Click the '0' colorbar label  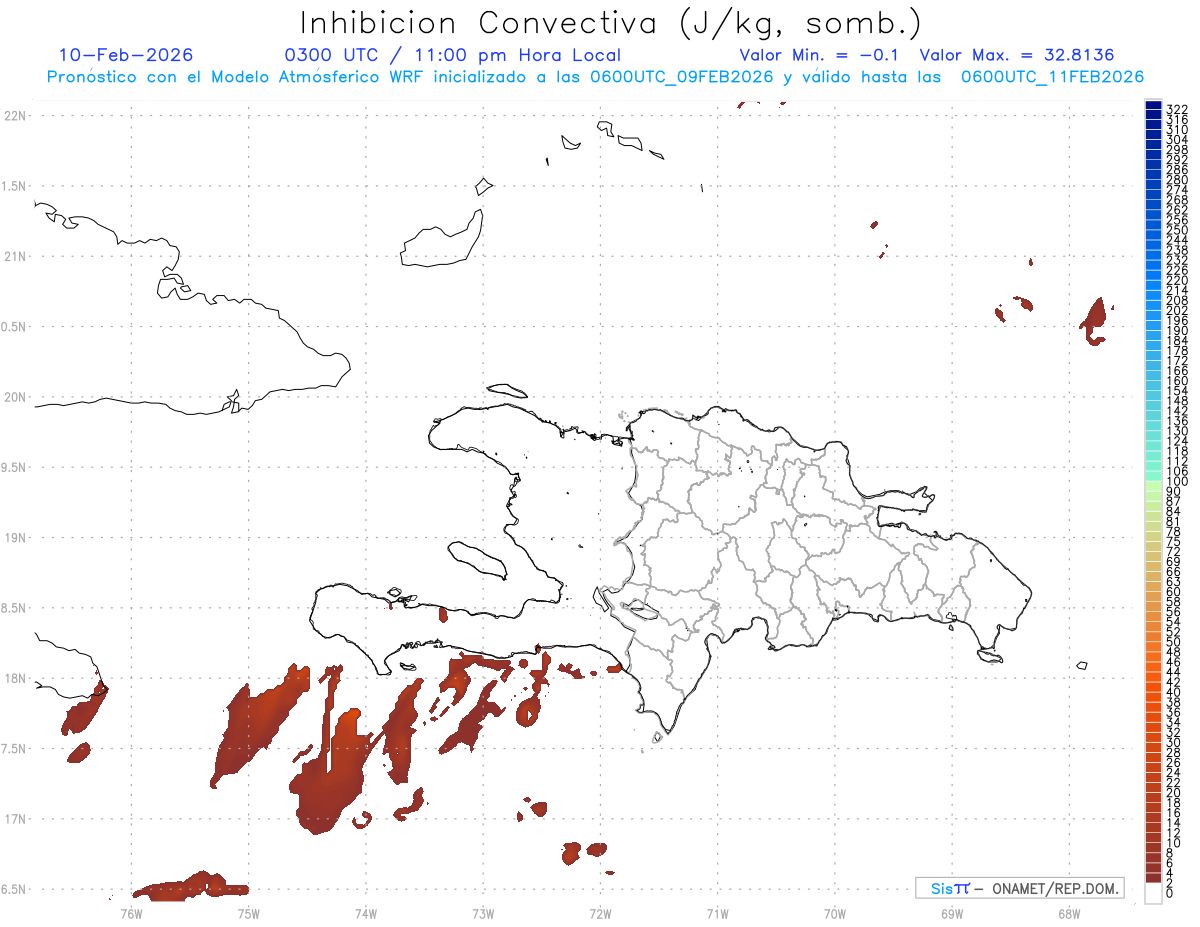(x=1171, y=892)
